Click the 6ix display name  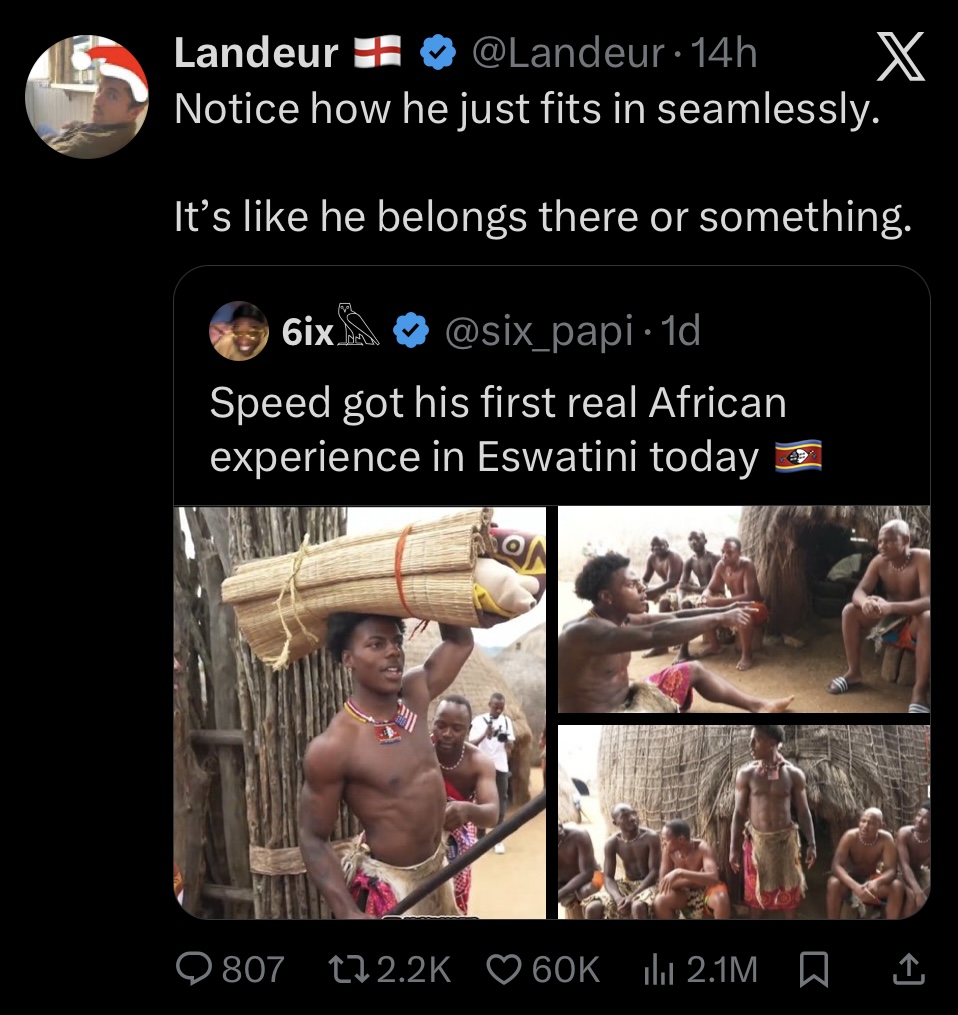coord(307,331)
